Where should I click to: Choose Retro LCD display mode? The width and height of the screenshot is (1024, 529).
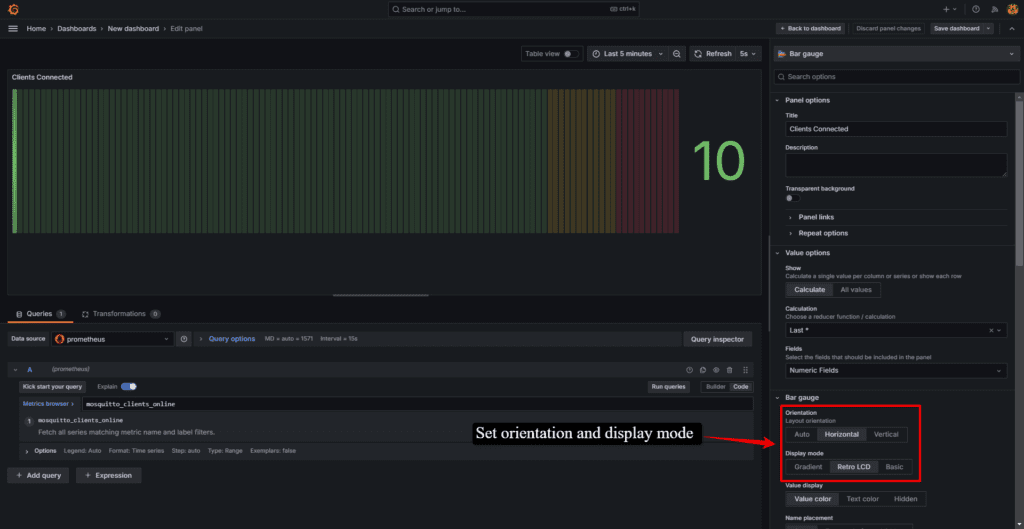click(x=854, y=467)
